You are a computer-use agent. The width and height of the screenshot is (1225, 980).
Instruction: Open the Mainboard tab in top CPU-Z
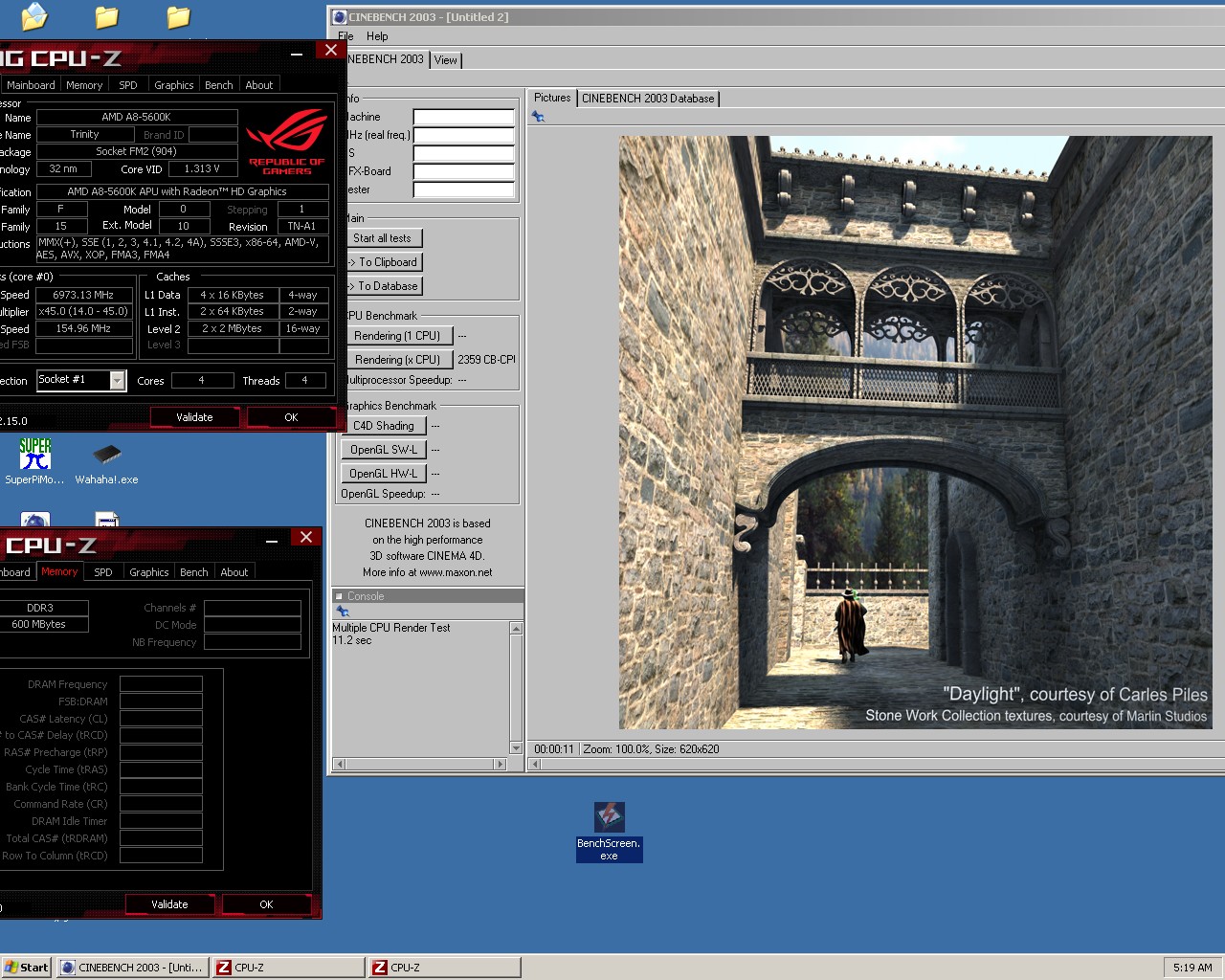(x=31, y=85)
